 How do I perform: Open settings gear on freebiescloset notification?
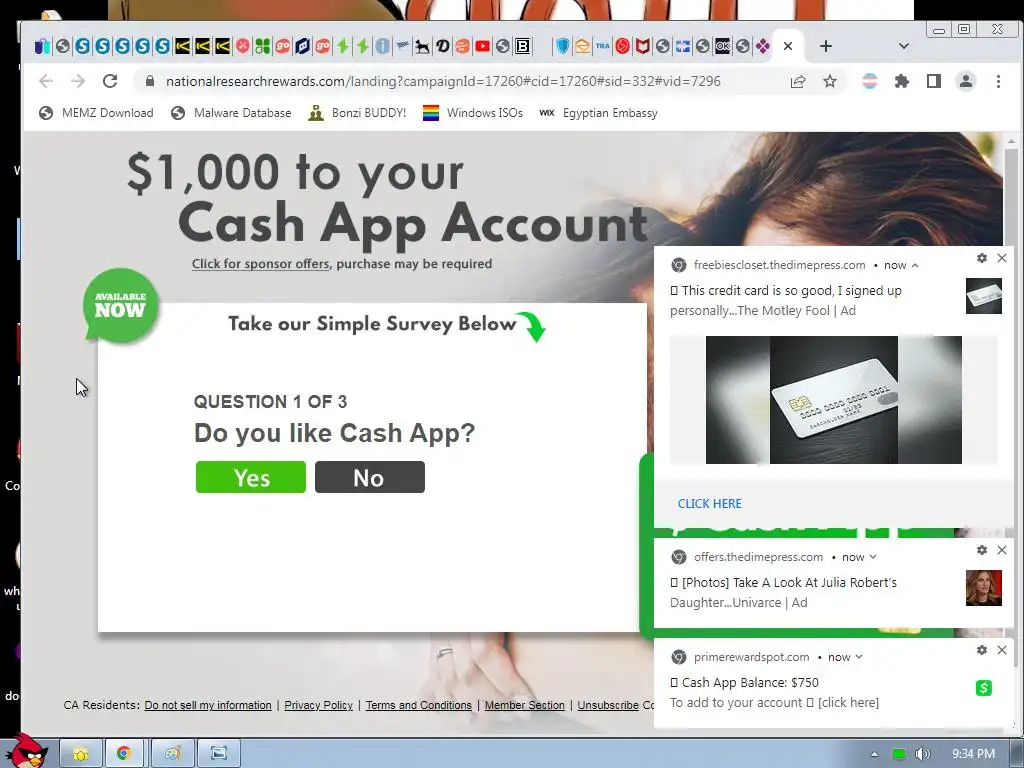click(x=982, y=258)
